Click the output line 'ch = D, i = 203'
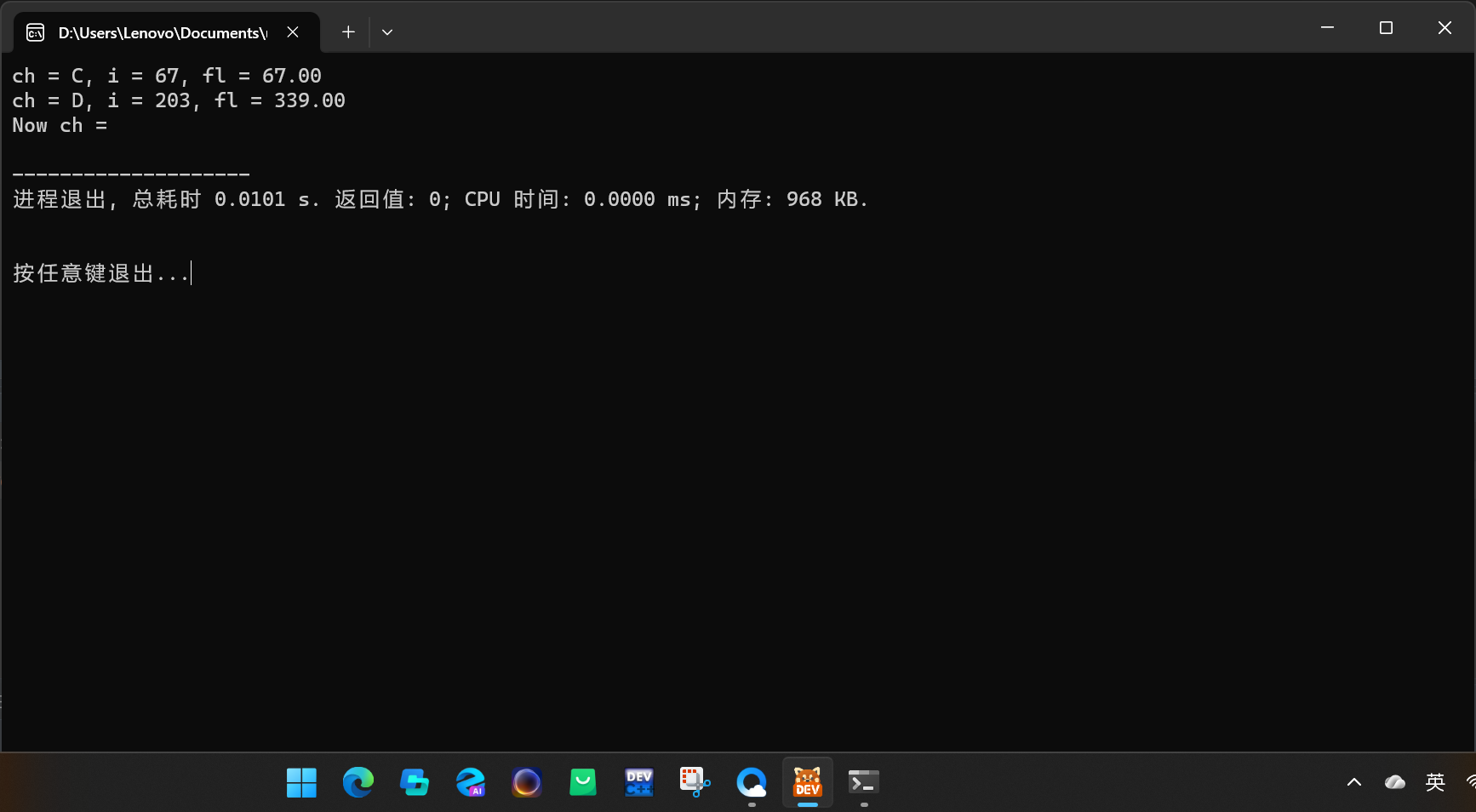Viewport: 1476px width, 812px height. pos(179,100)
